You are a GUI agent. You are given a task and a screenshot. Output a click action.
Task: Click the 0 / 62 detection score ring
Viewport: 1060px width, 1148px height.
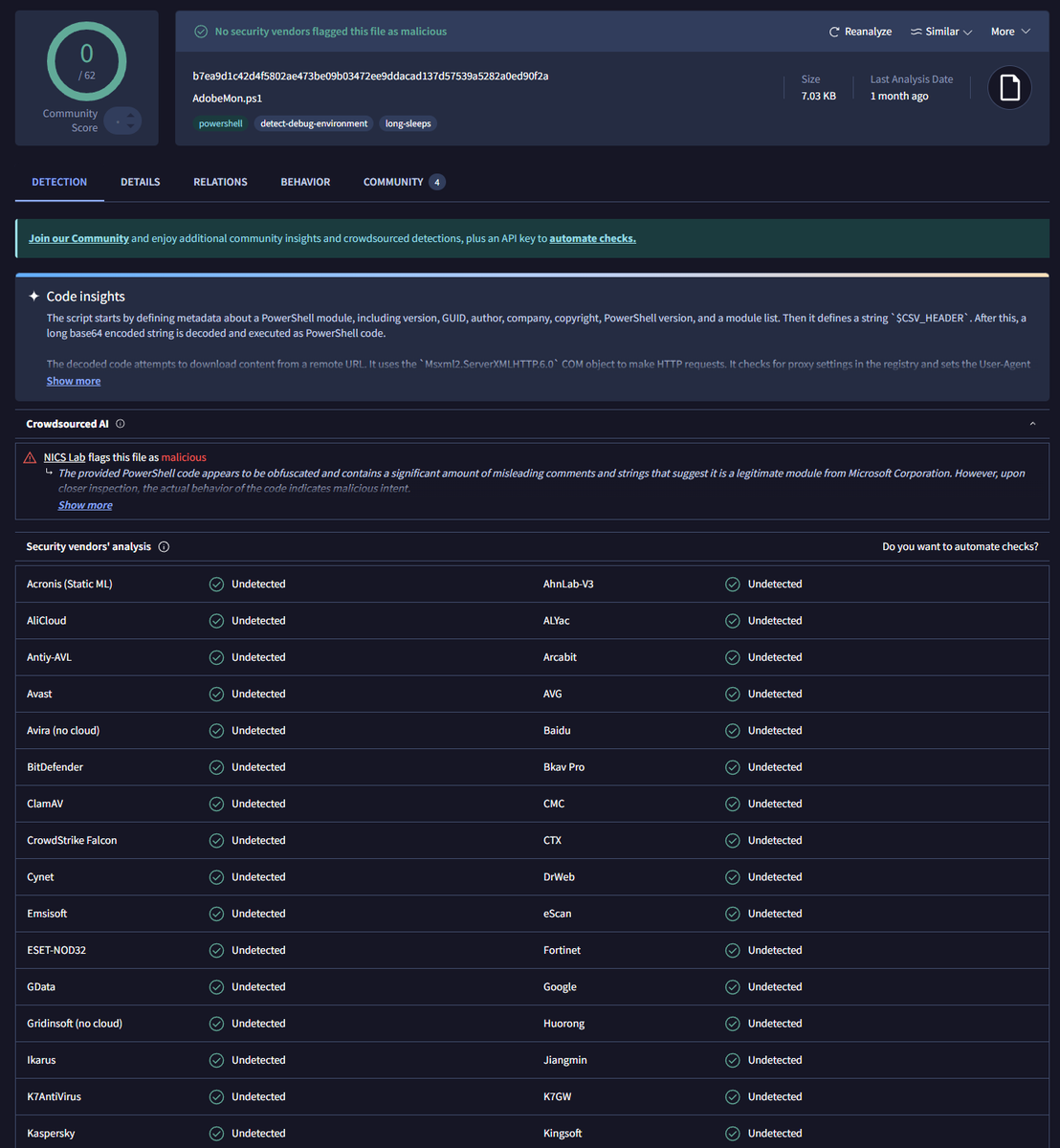pyautogui.click(x=87, y=61)
